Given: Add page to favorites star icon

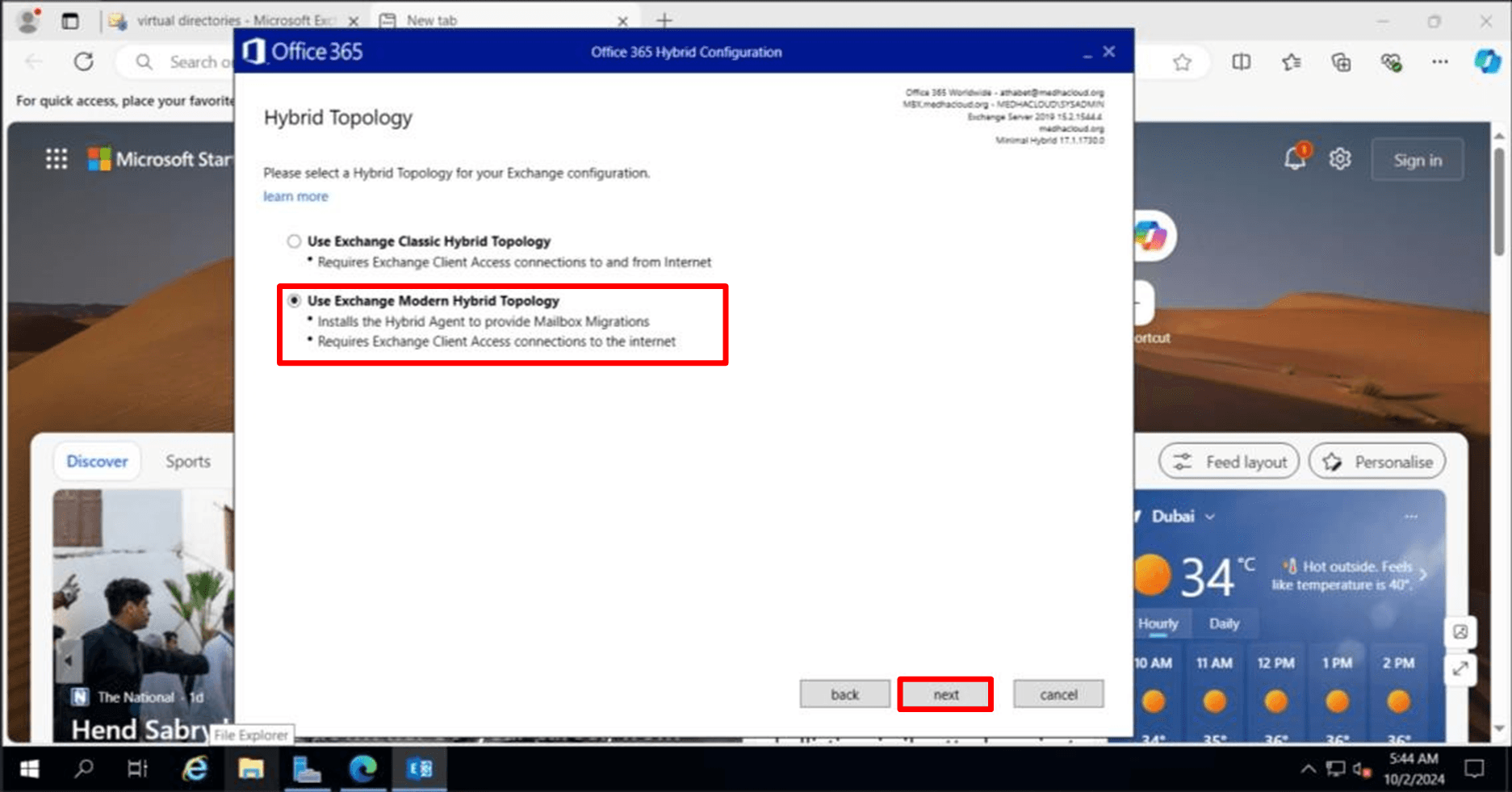Looking at the screenshot, I should click(x=1182, y=62).
